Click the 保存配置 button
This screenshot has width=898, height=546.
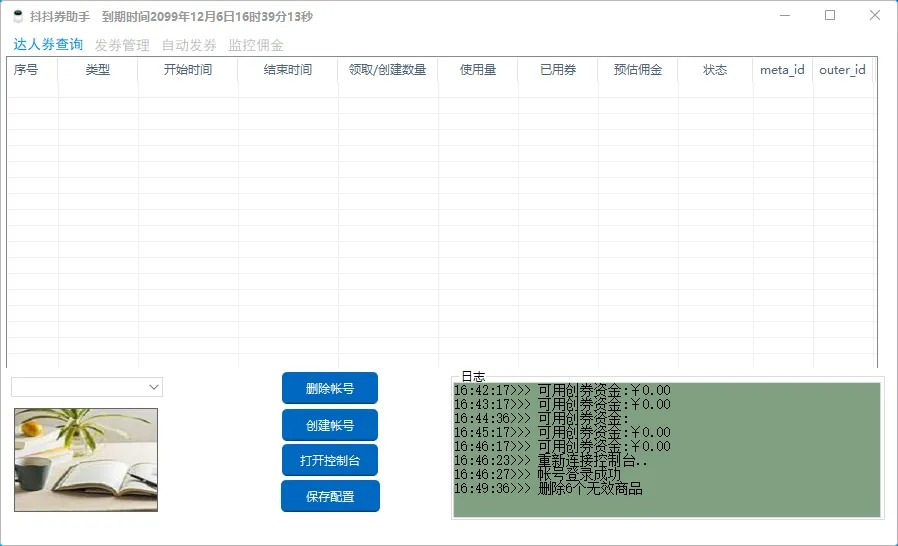(x=330, y=496)
